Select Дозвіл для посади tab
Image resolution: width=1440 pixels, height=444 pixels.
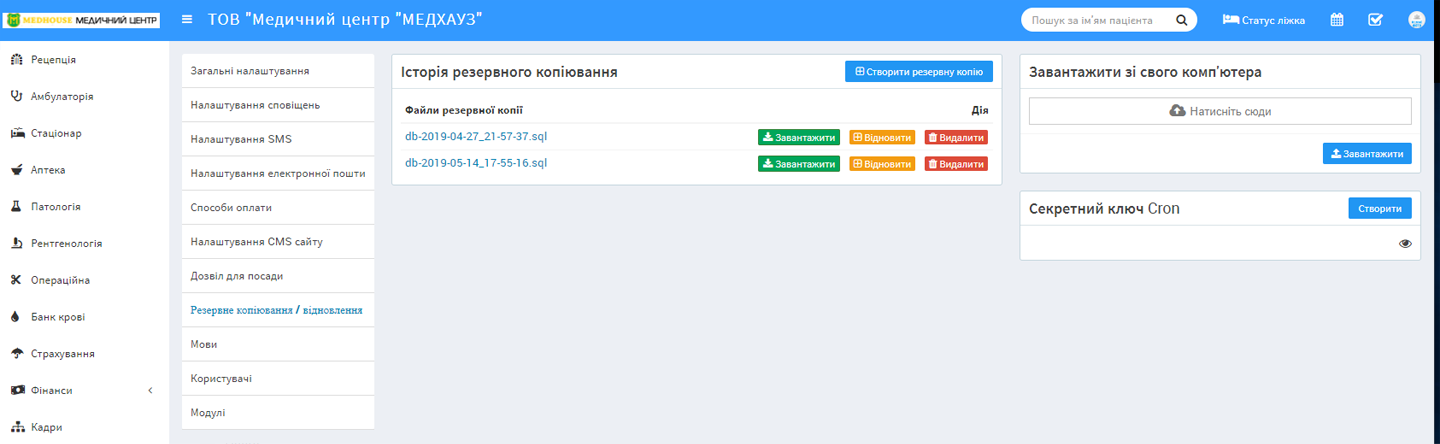[278, 275]
